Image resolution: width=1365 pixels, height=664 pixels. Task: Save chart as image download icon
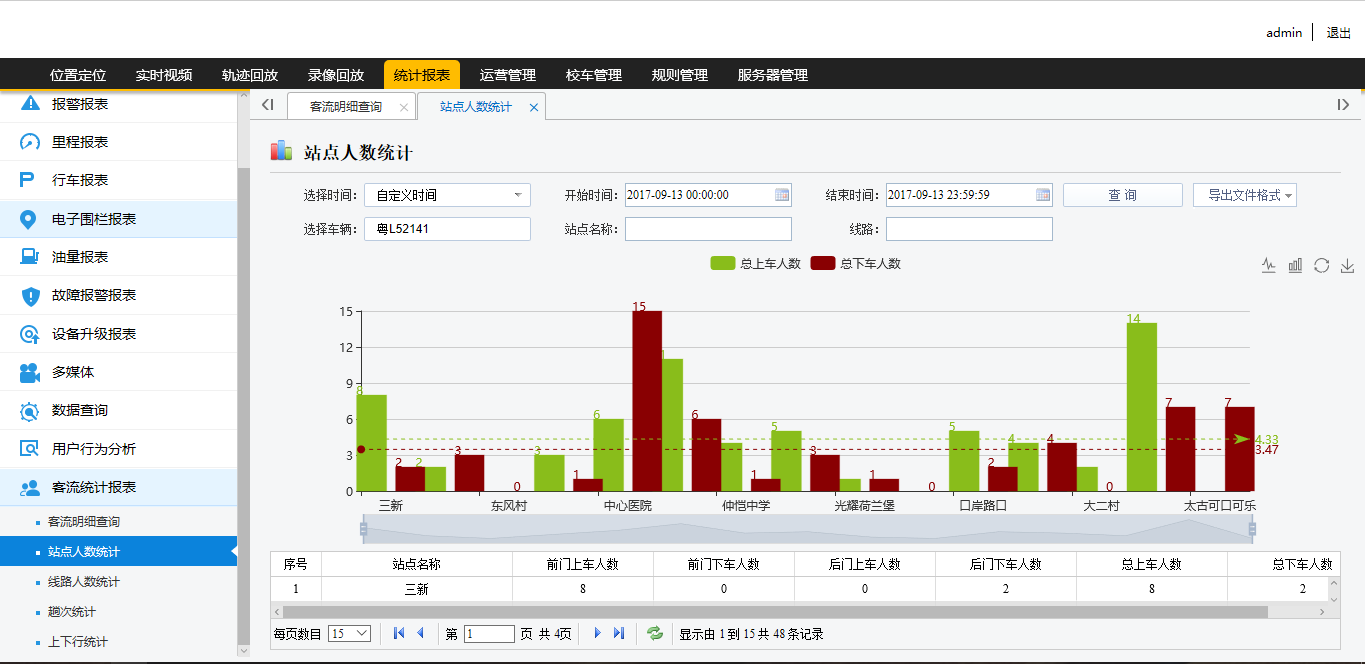coord(1347,265)
